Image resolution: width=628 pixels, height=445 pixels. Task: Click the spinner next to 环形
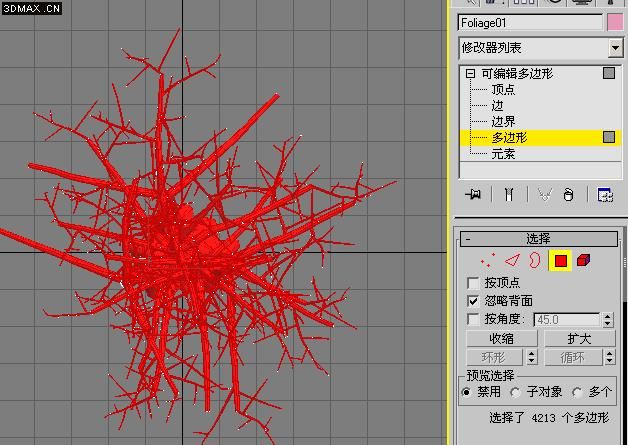(x=531, y=357)
